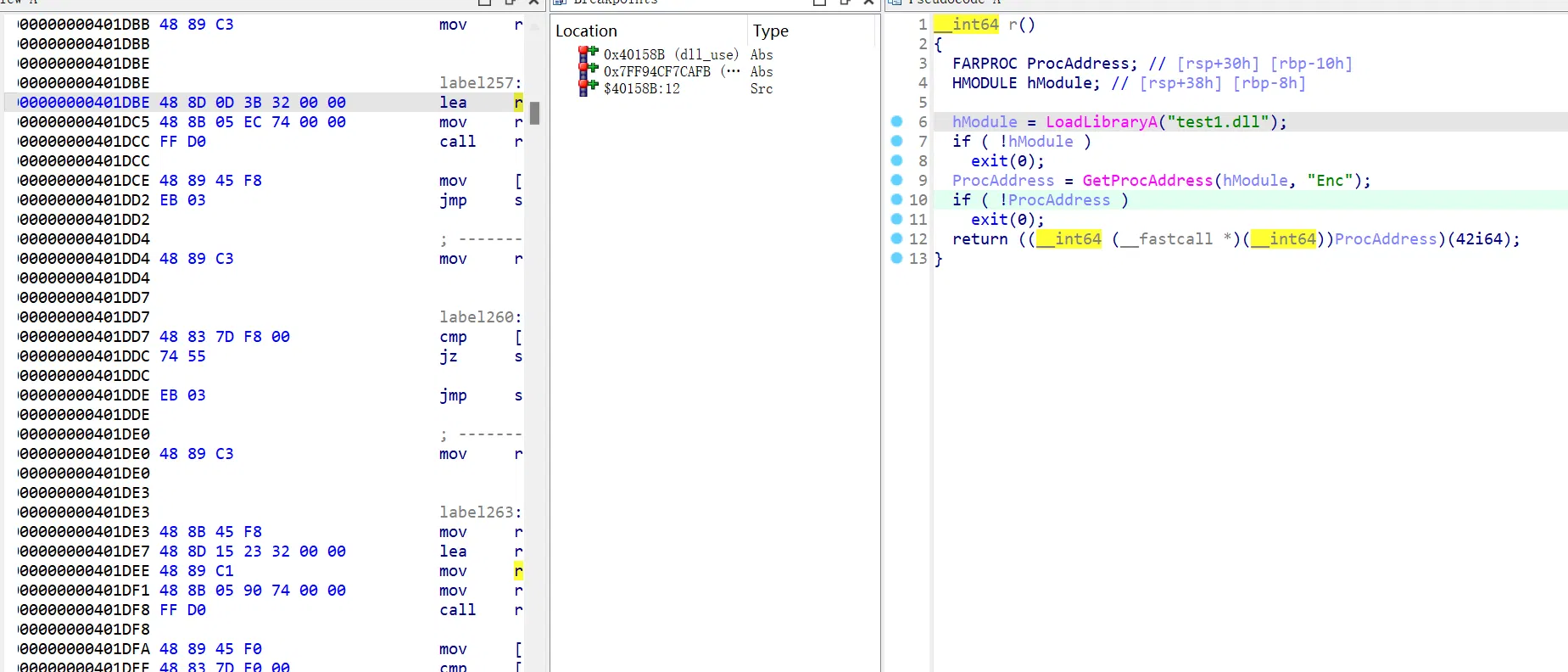The image size is (1568, 672).
Task: Click bytes 48 89 45 F0 at 401DFA
Action: tap(210, 649)
